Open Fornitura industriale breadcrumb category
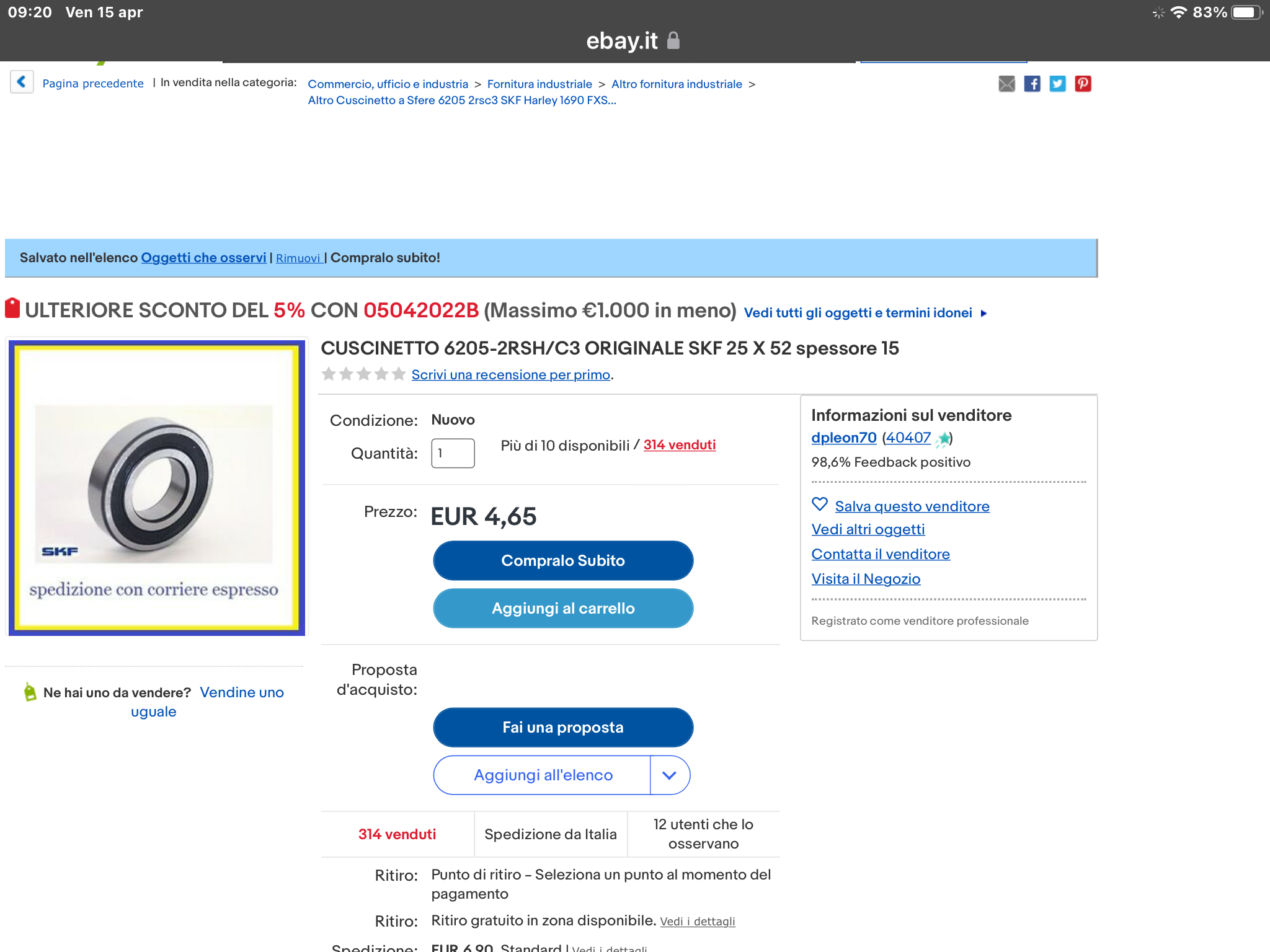The image size is (1270, 952). pyautogui.click(x=540, y=84)
